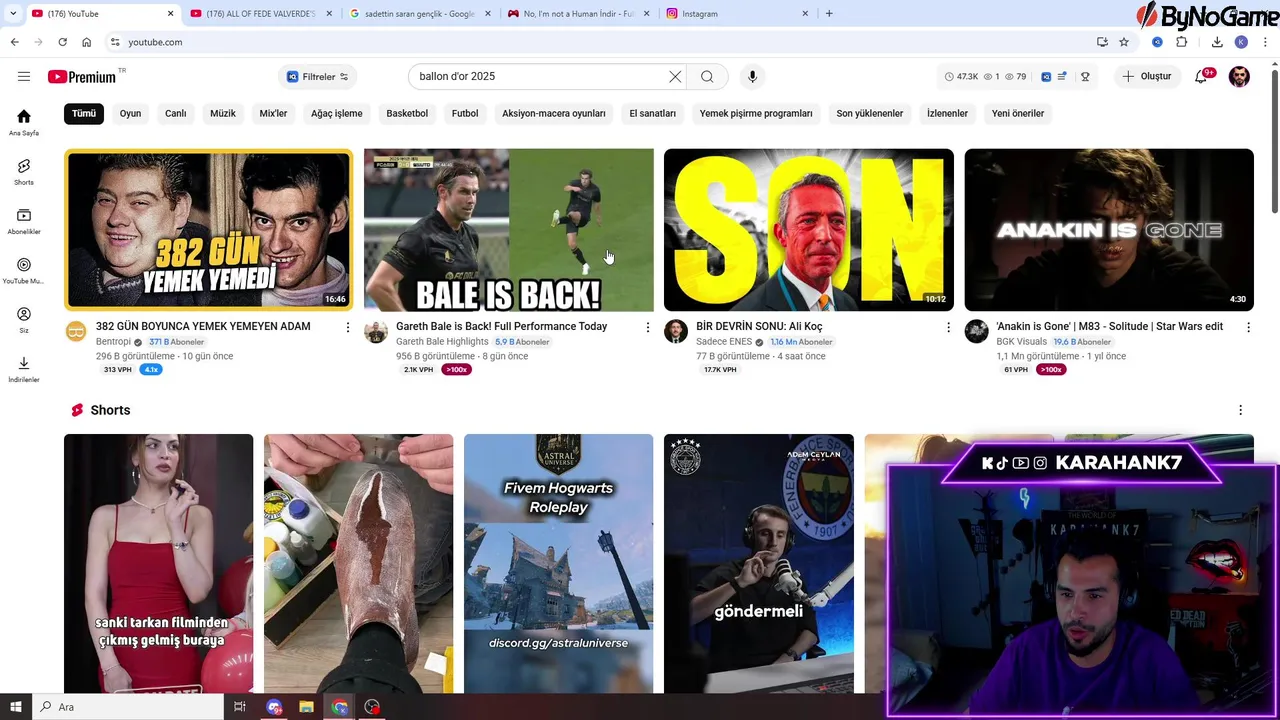
Task: Open Task View on the taskbar
Action: (239, 707)
